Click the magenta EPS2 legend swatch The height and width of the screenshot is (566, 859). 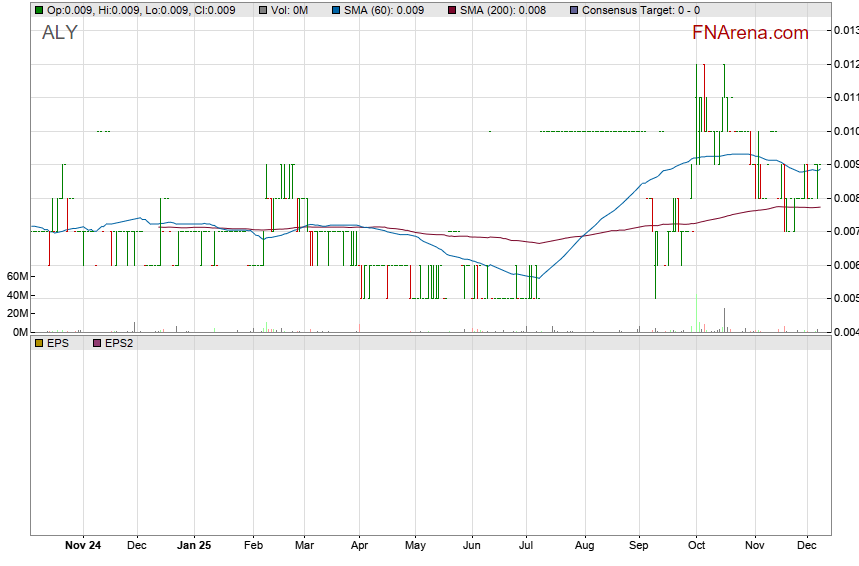pyautogui.click(x=96, y=343)
